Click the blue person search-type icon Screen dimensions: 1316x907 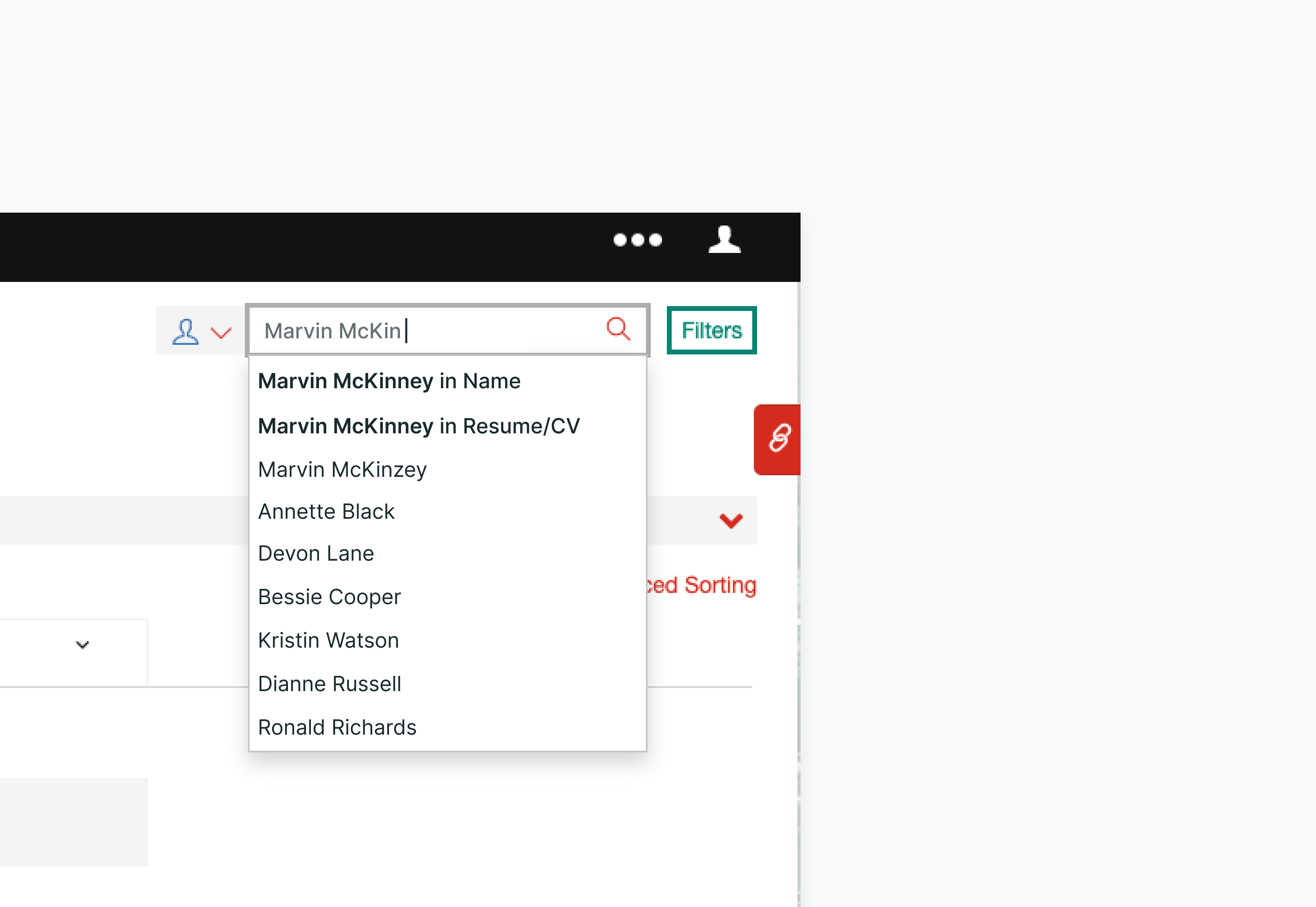185,332
